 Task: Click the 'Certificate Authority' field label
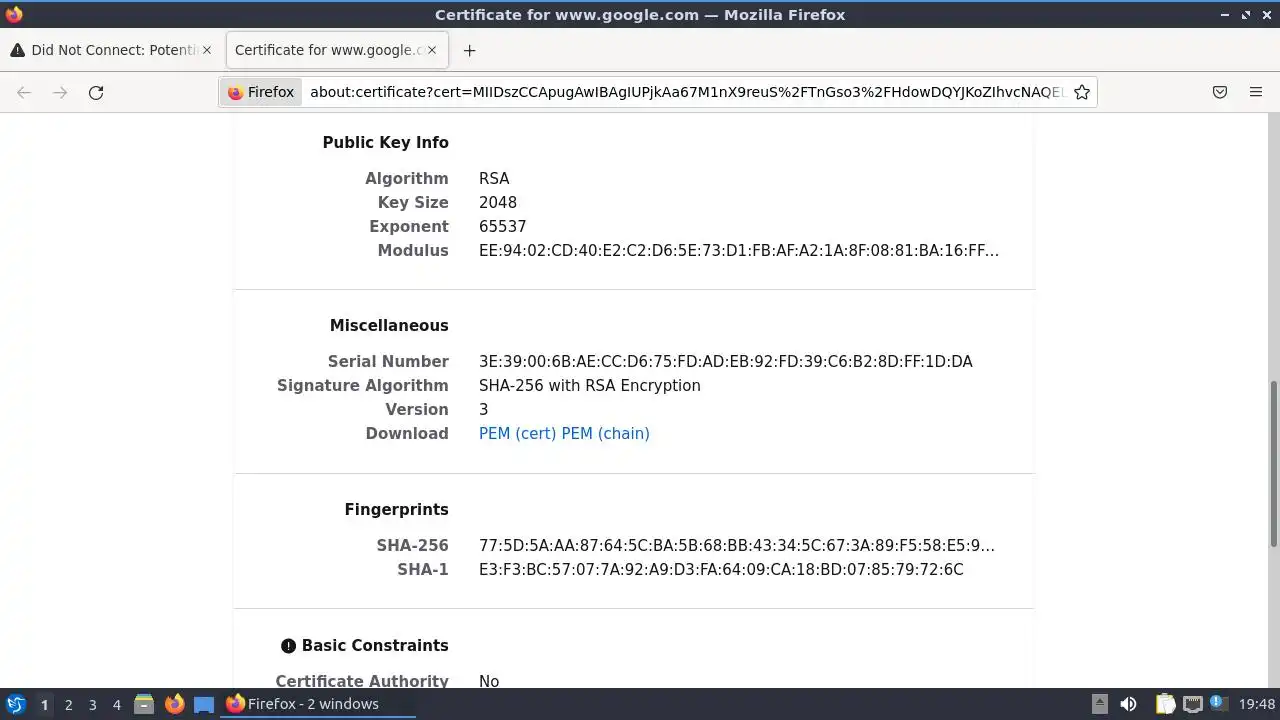(x=362, y=681)
